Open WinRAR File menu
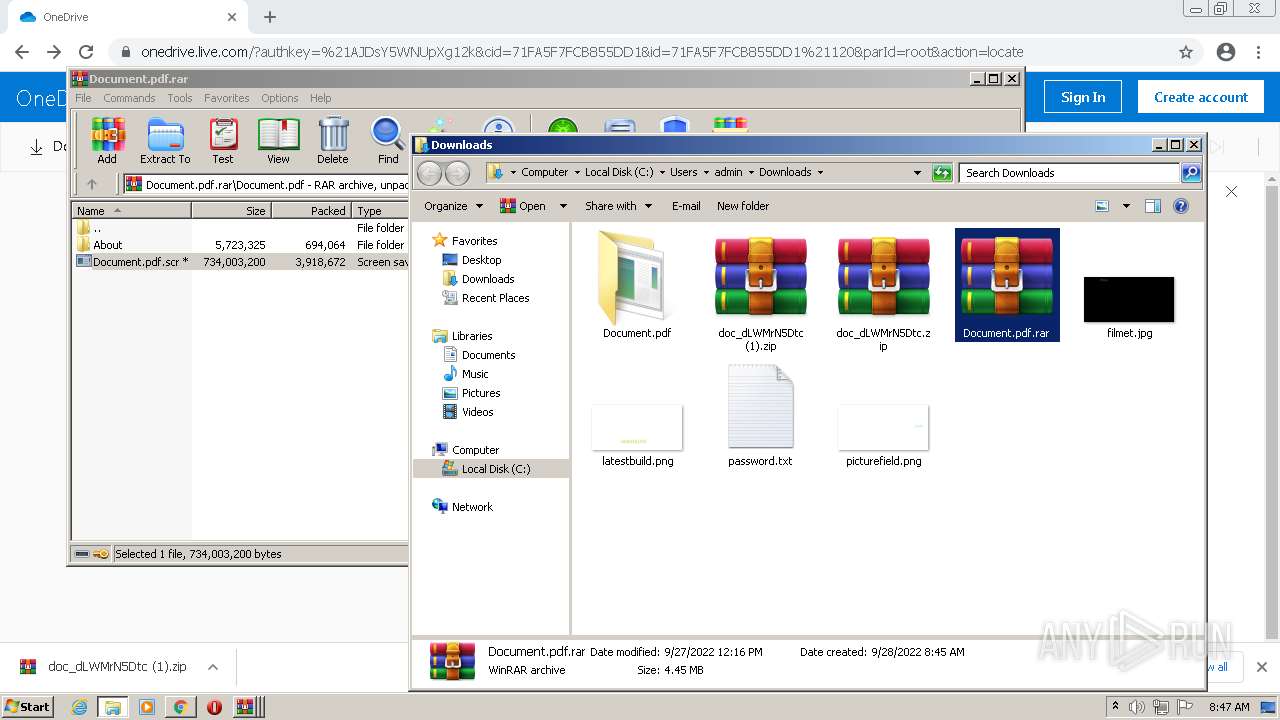Screen dimensions: 1280x720 [x=83, y=98]
